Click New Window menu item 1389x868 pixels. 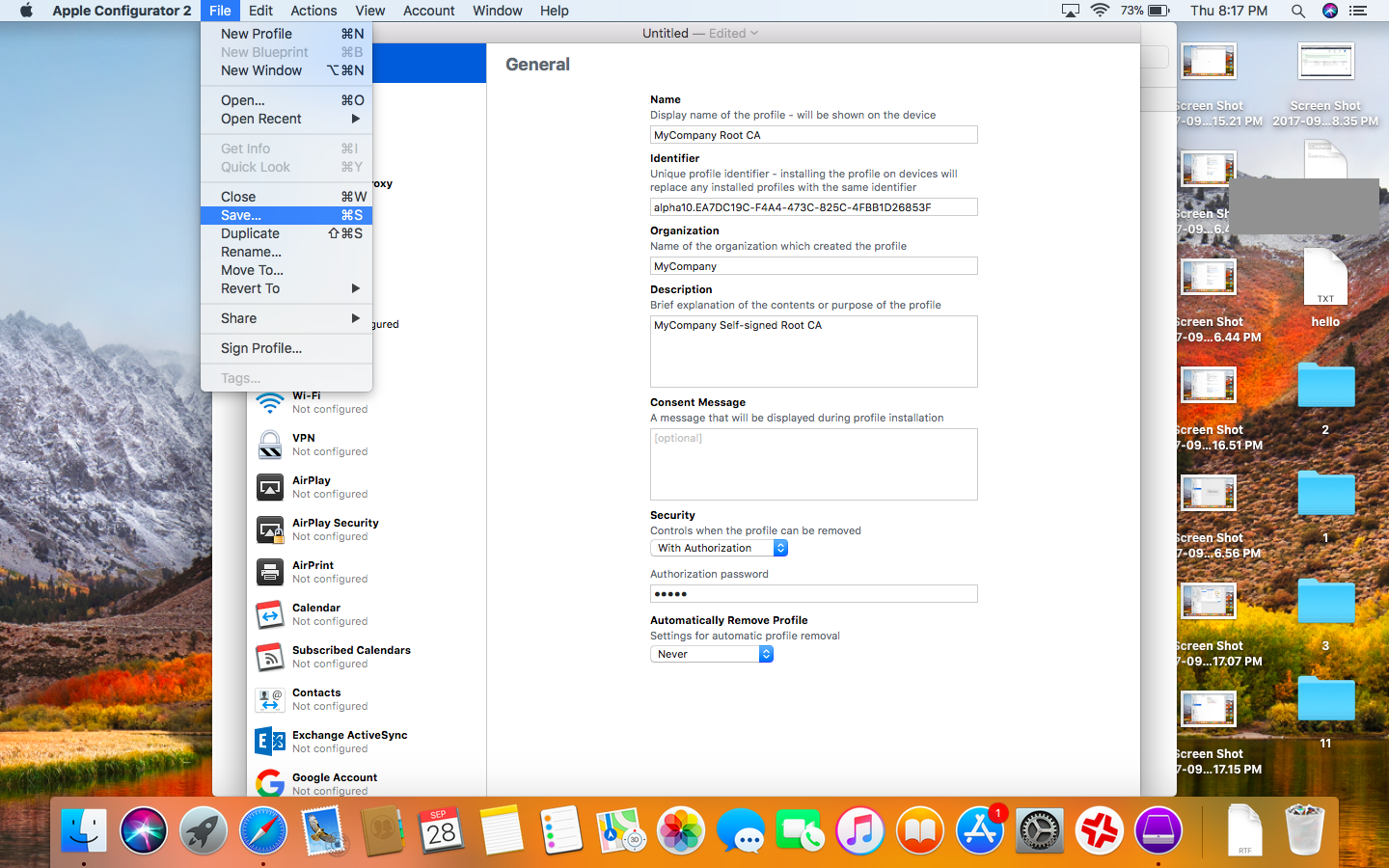(x=286, y=70)
